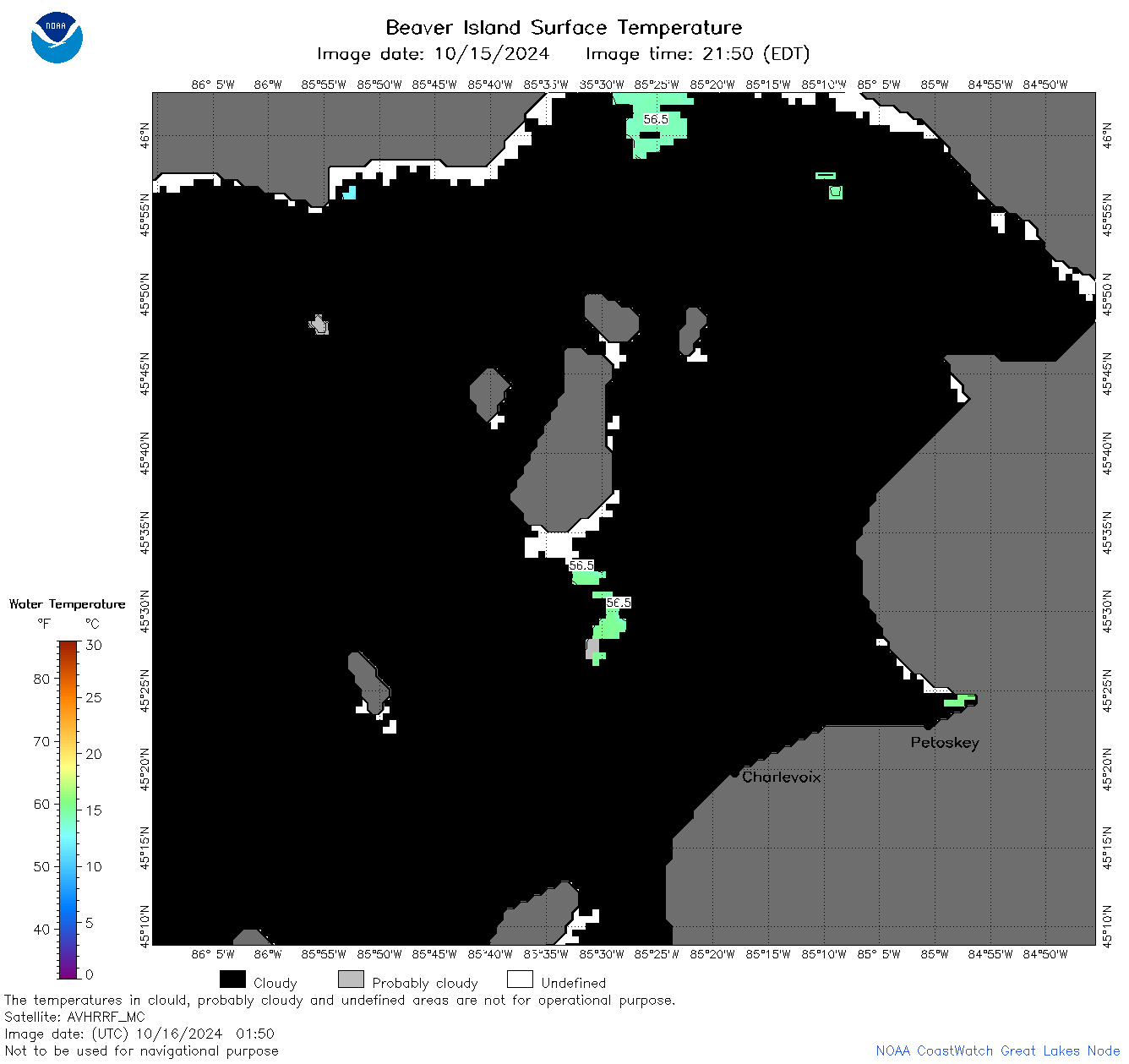Viewport: 1129px width, 1064px height.
Task: Click the large Beaver Island landmass on the map
Action: point(568,448)
